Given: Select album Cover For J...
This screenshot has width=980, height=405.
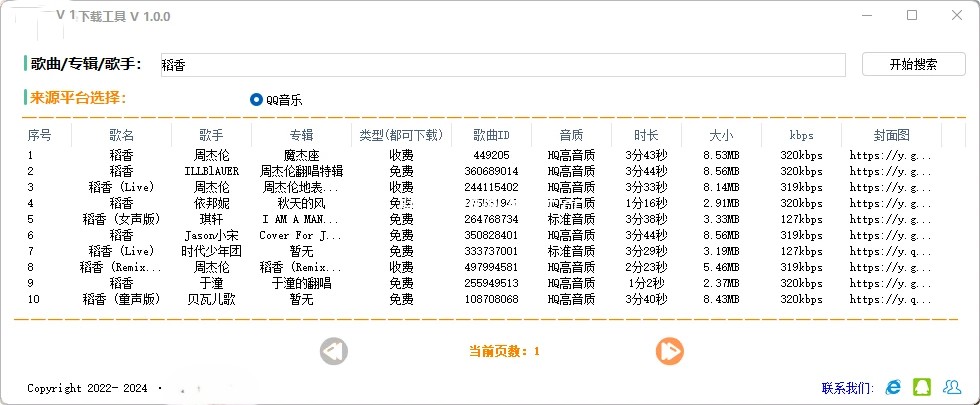Looking at the screenshot, I should click(x=301, y=236).
